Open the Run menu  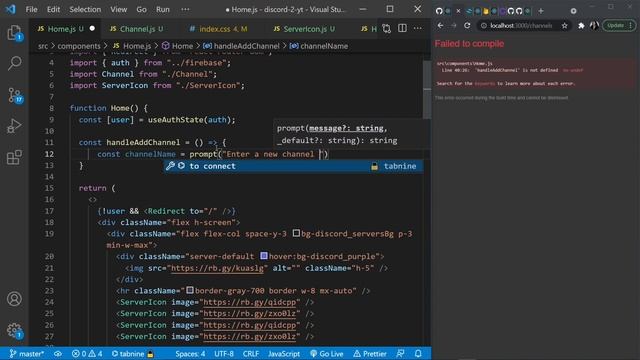coord(162,9)
